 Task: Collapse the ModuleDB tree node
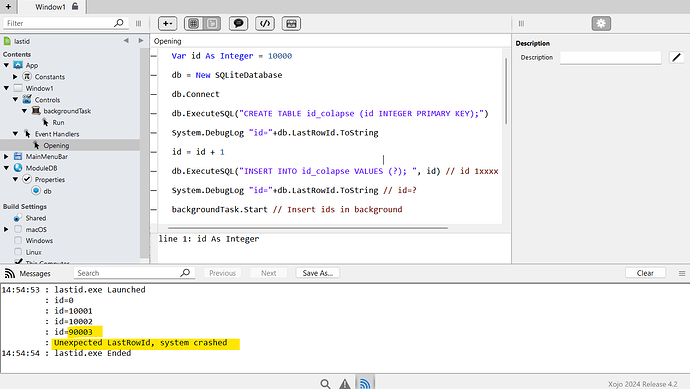[6, 168]
